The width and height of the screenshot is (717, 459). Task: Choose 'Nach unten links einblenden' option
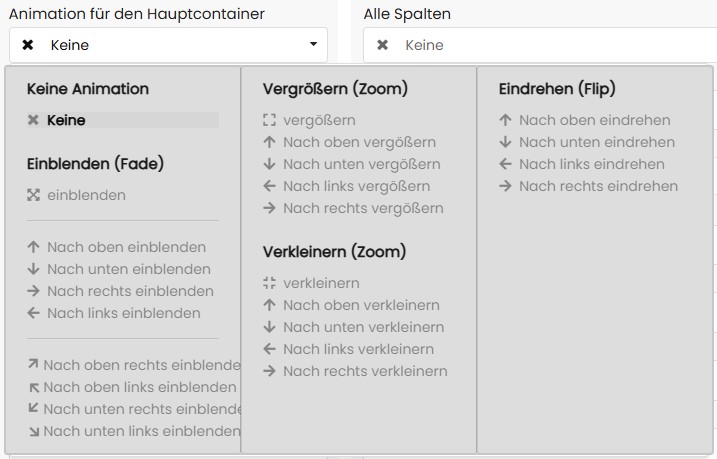141,431
